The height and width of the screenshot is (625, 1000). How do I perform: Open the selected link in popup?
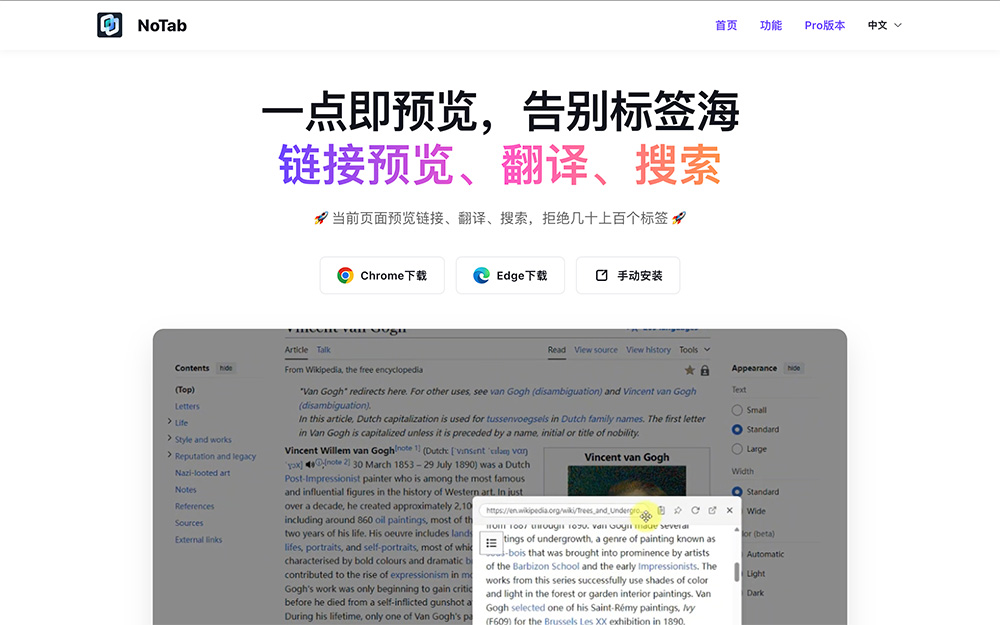(x=528, y=608)
